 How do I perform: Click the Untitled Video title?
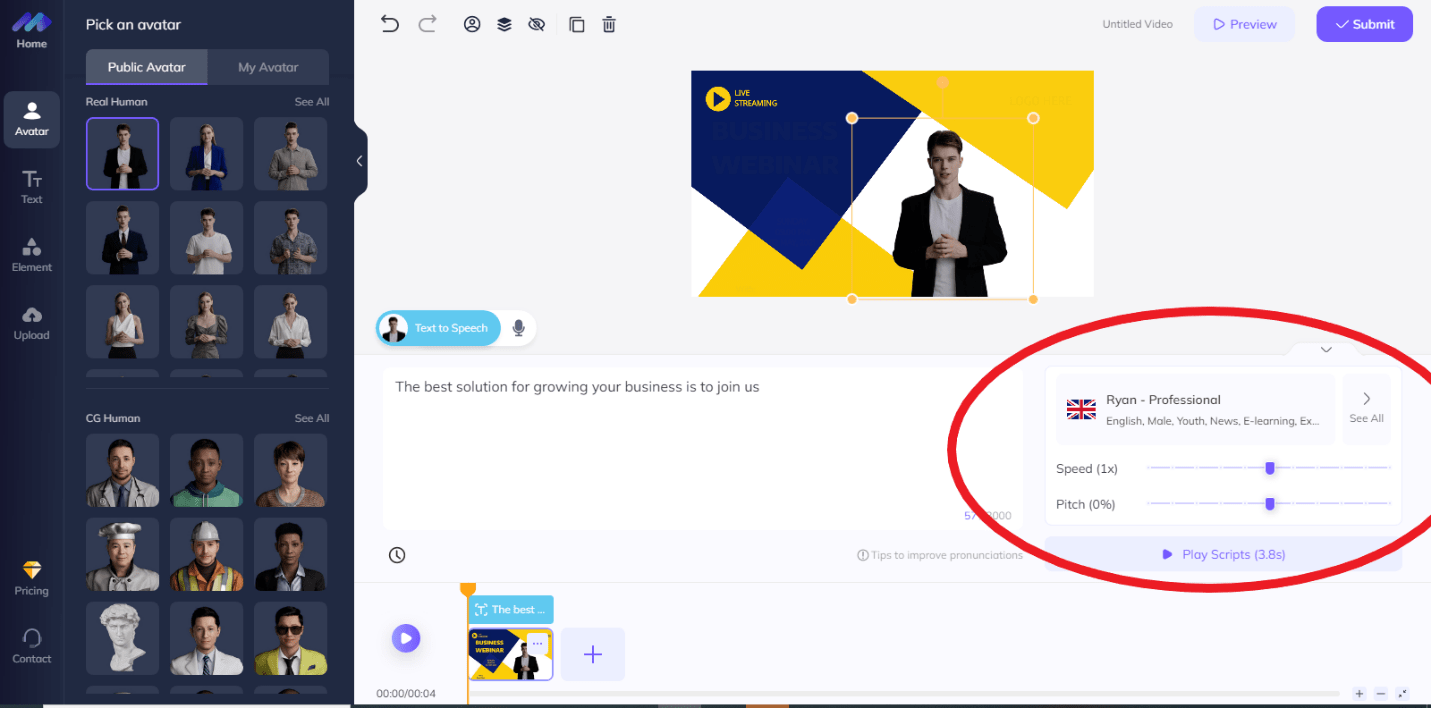point(1138,24)
